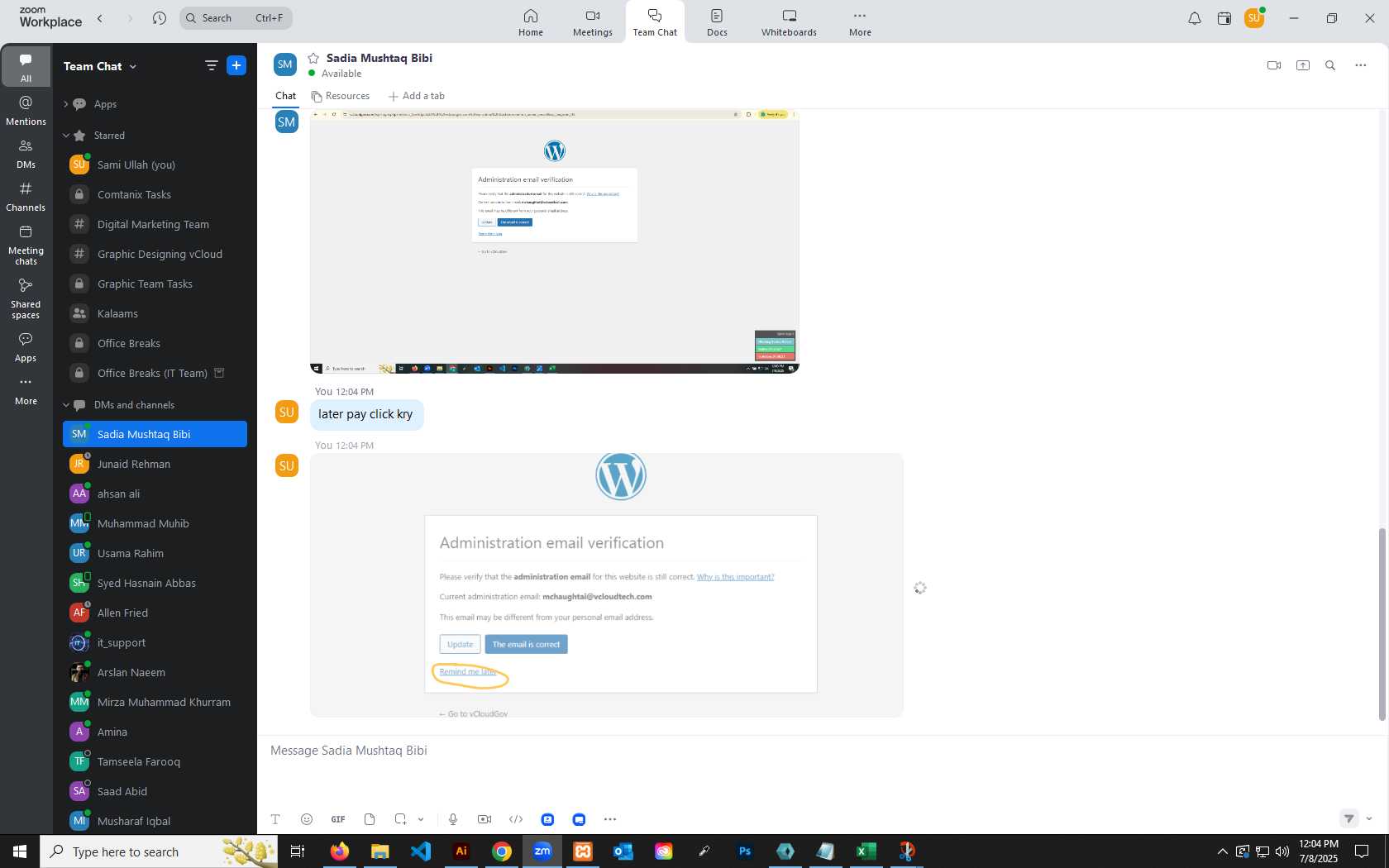Open the calendar icon at top right

[x=1224, y=18]
